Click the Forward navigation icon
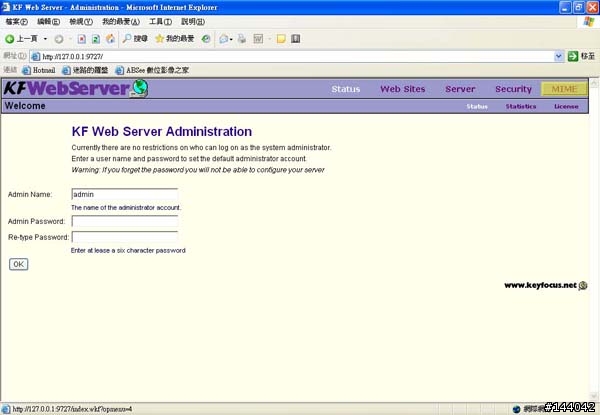The height and width of the screenshot is (415, 600). tap(59, 39)
